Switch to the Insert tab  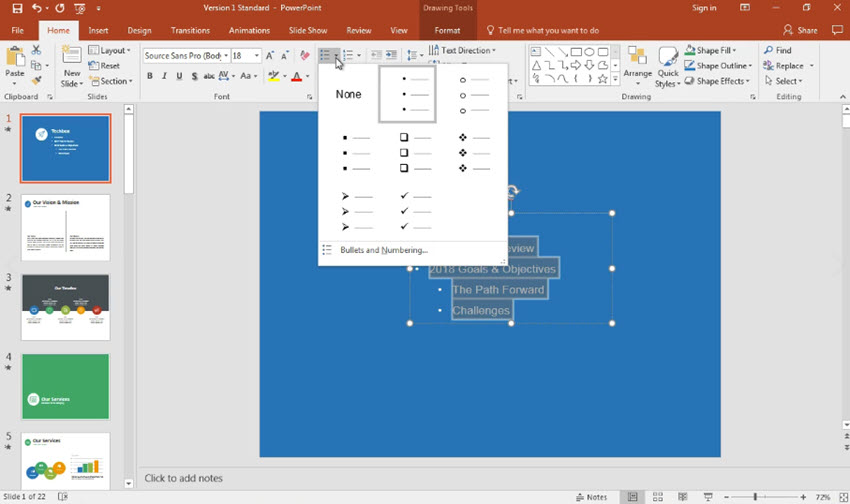click(98, 30)
